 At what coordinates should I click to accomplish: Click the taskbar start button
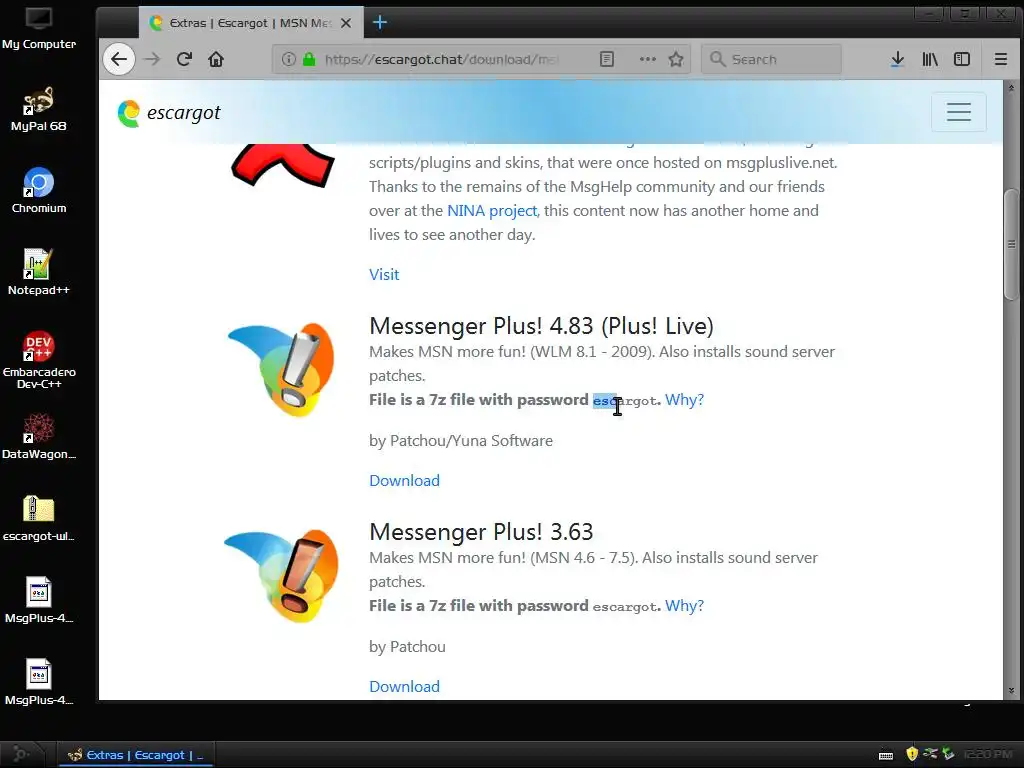(21, 754)
